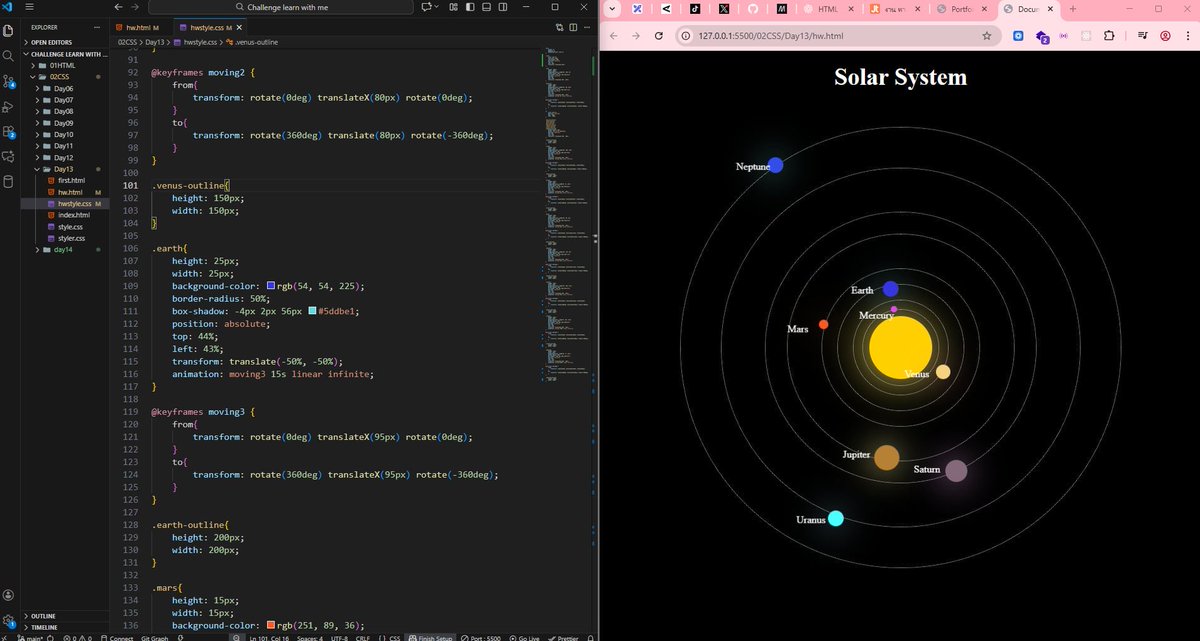Click the main branch indicator in the status bar
Image resolution: width=1200 pixels, height=641 pixels.
[x=29, y=637]
